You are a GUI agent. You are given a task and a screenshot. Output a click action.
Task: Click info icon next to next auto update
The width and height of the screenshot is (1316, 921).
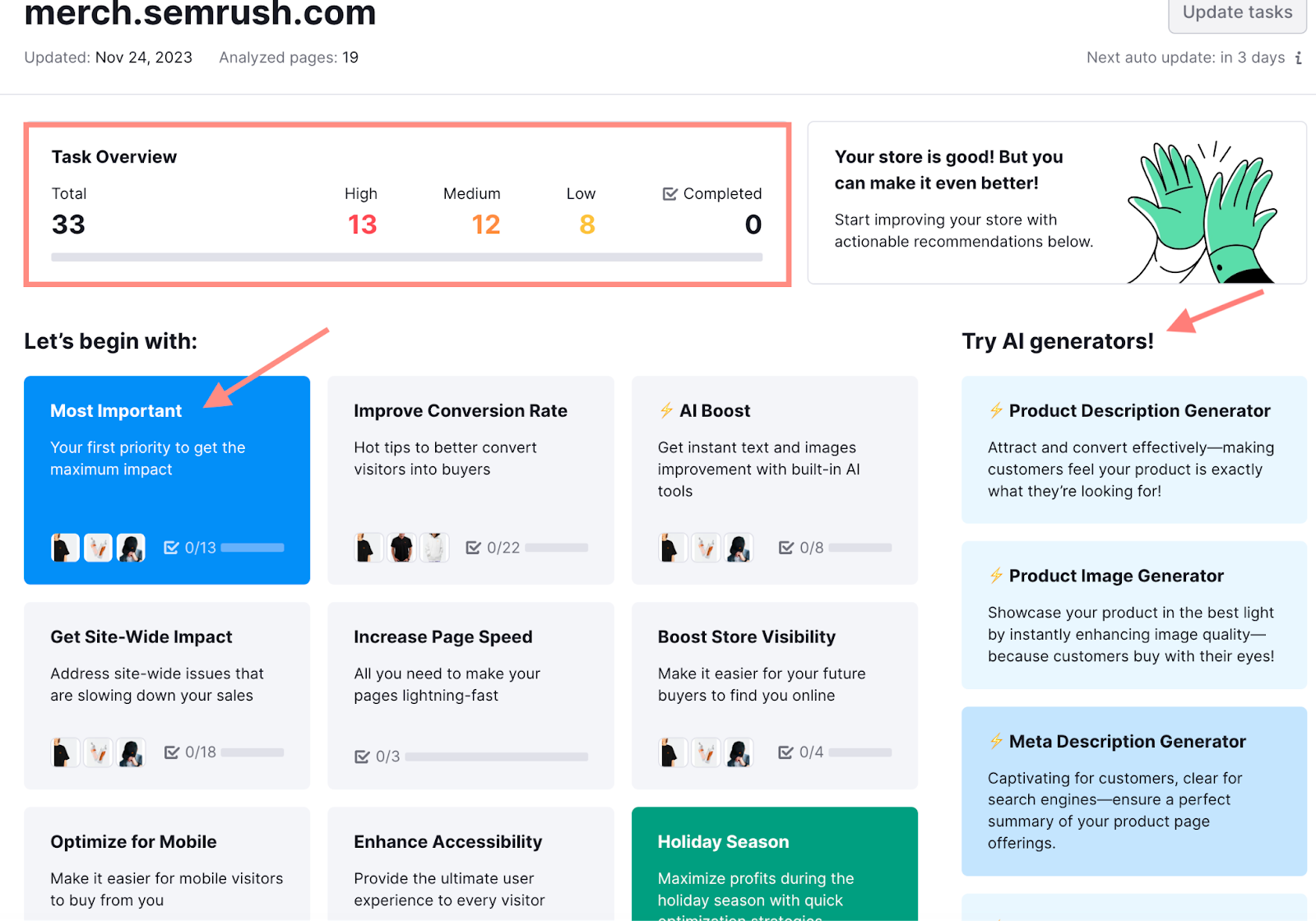coord(1298,58)
